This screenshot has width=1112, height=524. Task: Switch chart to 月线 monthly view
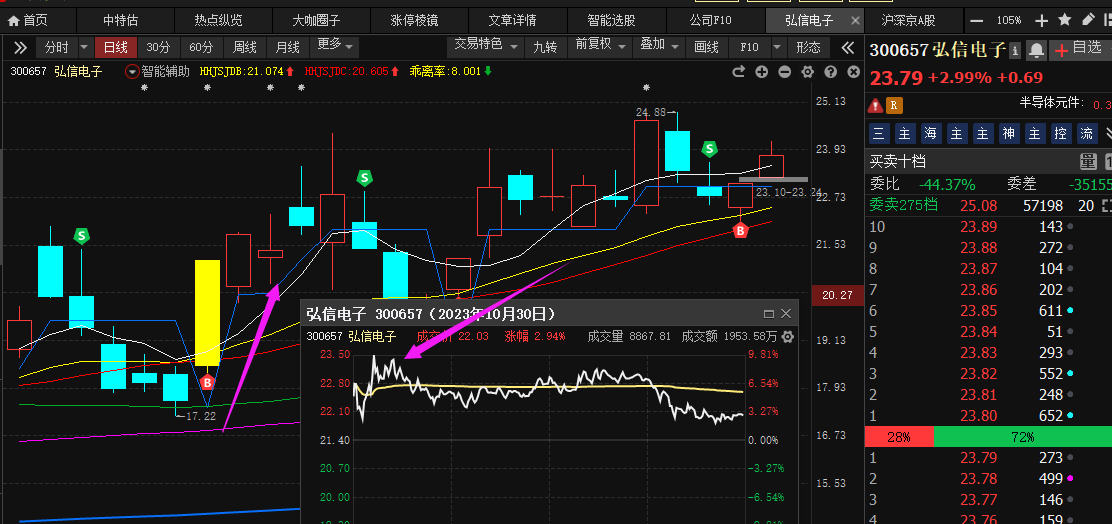click(287, 48)
